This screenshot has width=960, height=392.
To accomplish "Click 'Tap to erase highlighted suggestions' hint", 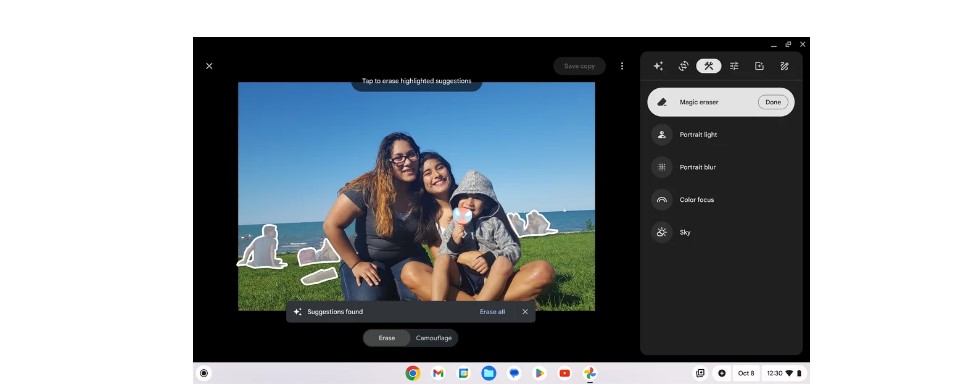I will coord(416,81).
